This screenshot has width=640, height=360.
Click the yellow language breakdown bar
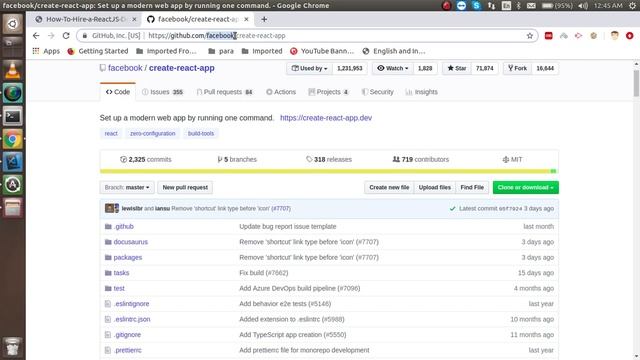pos(325,171)
